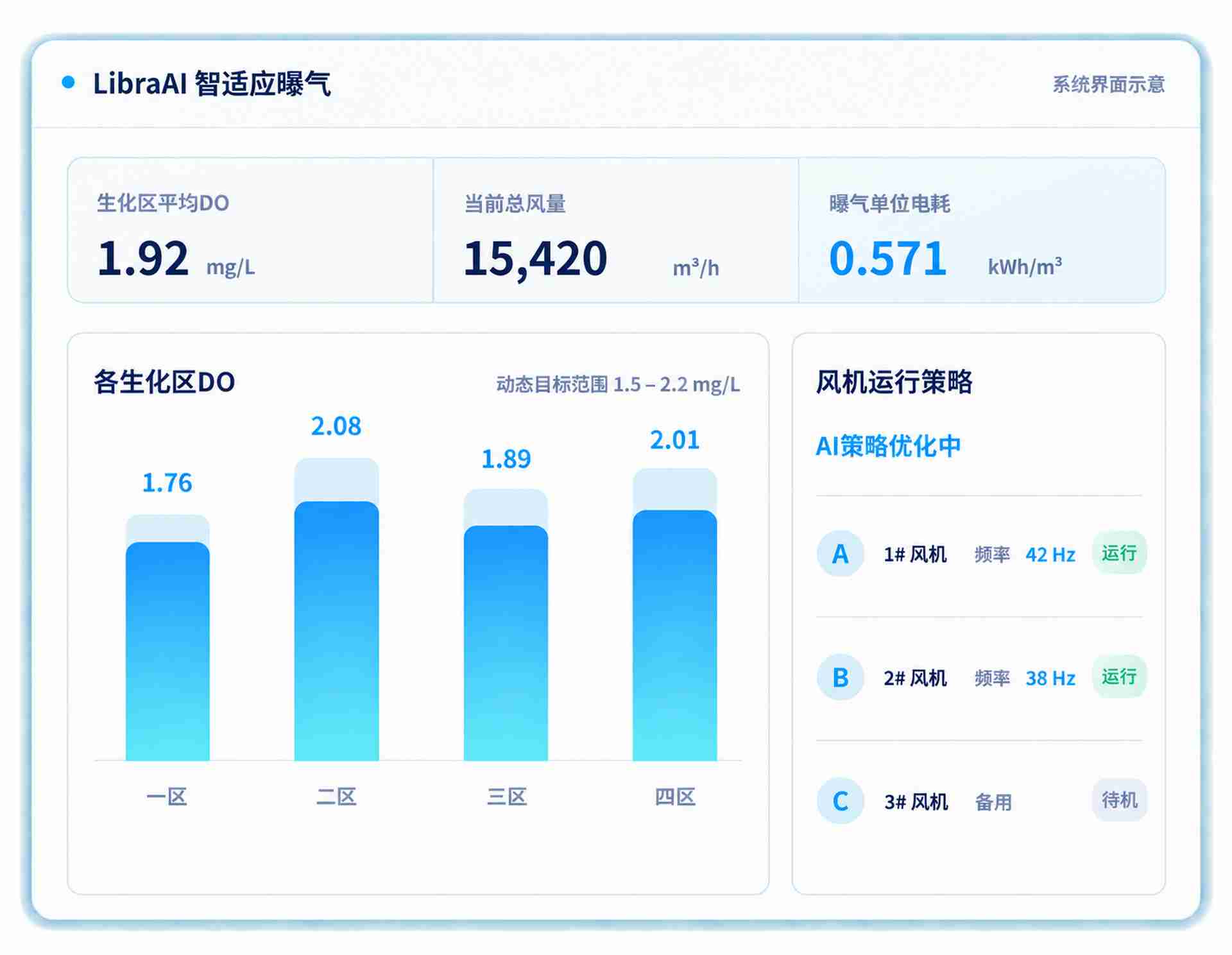Click the blue dot beside LibraAI title

pos(69,82)
